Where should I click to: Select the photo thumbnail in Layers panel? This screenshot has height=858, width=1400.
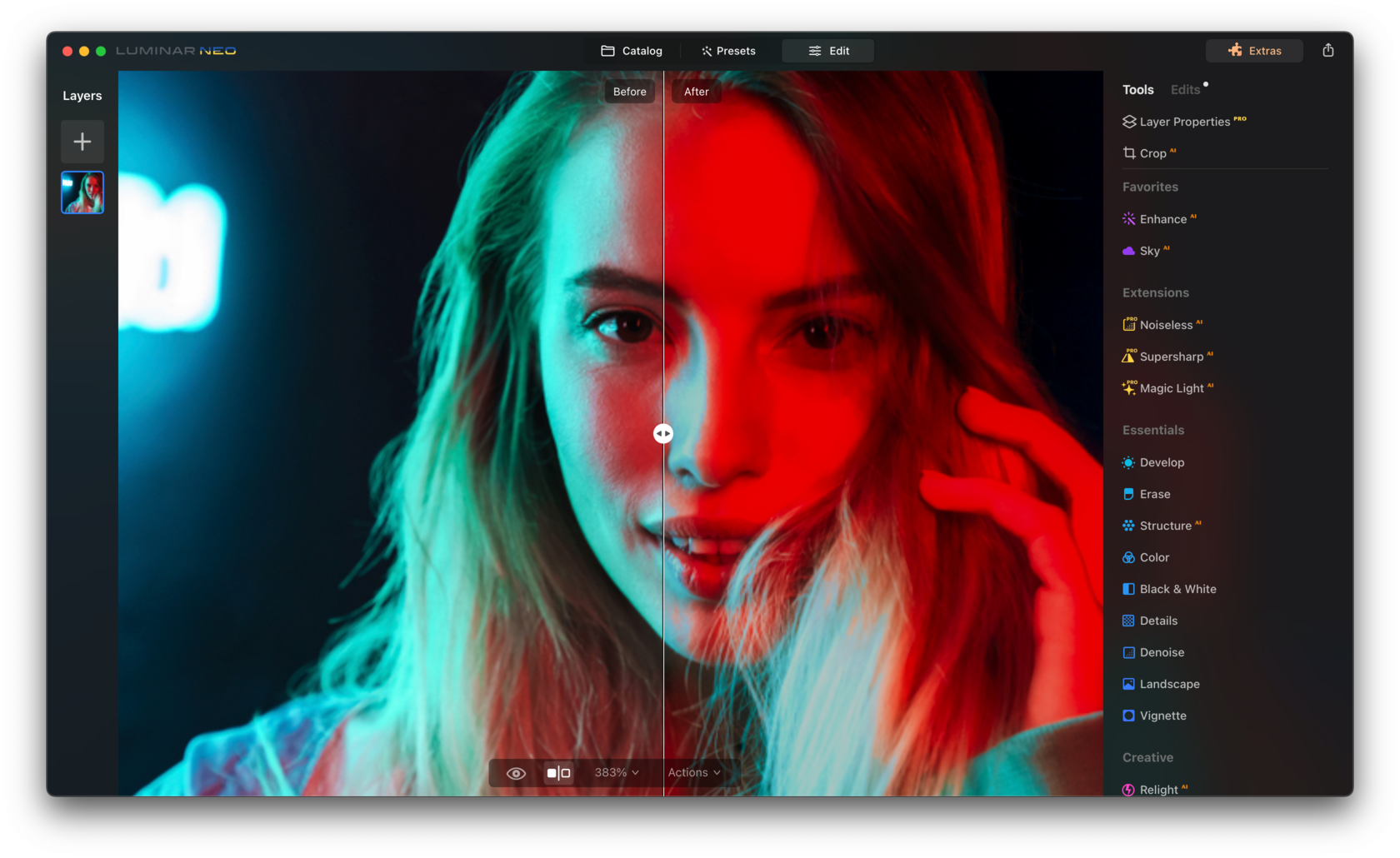point(82,192)
